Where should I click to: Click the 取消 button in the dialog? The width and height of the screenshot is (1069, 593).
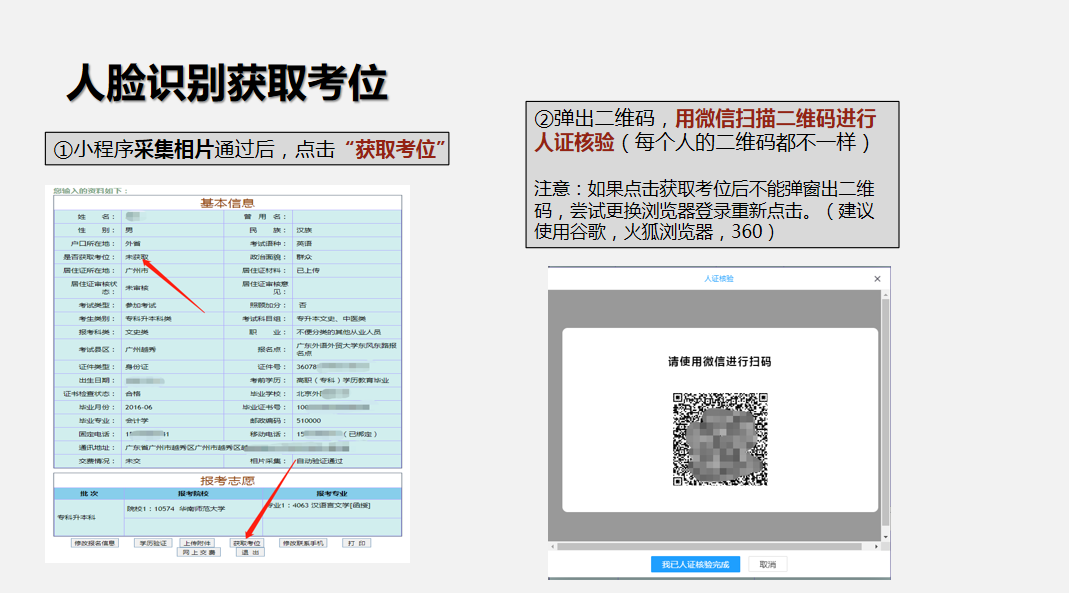pos(769,564)
